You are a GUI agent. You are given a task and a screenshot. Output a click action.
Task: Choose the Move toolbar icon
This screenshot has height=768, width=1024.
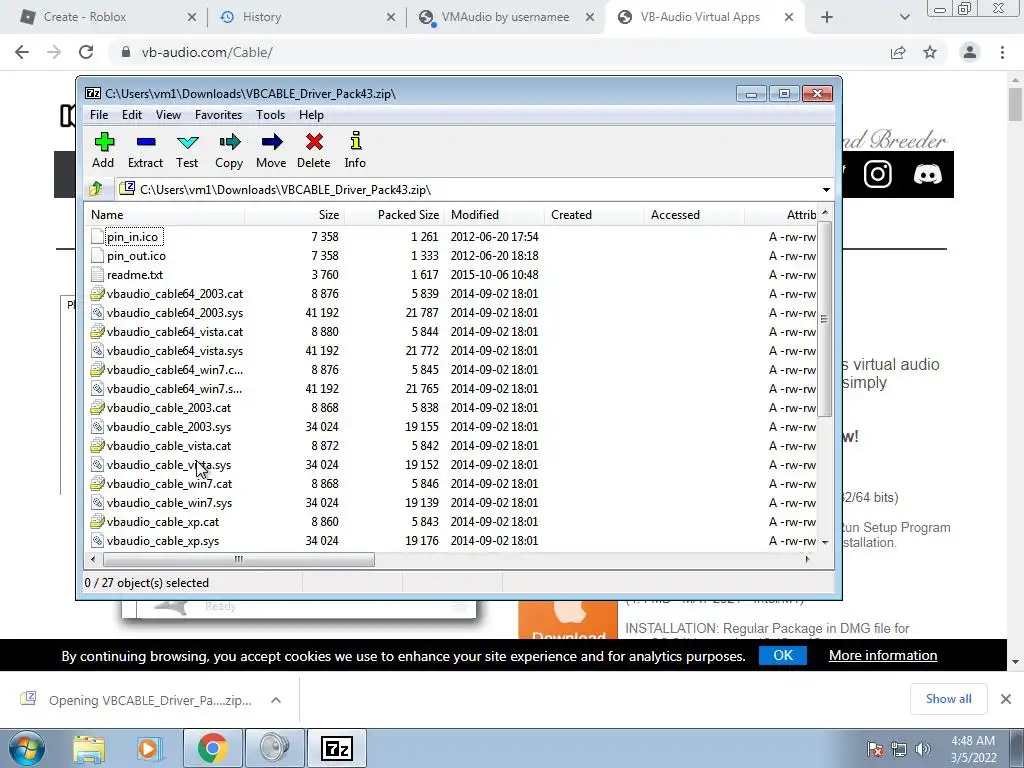271,150
